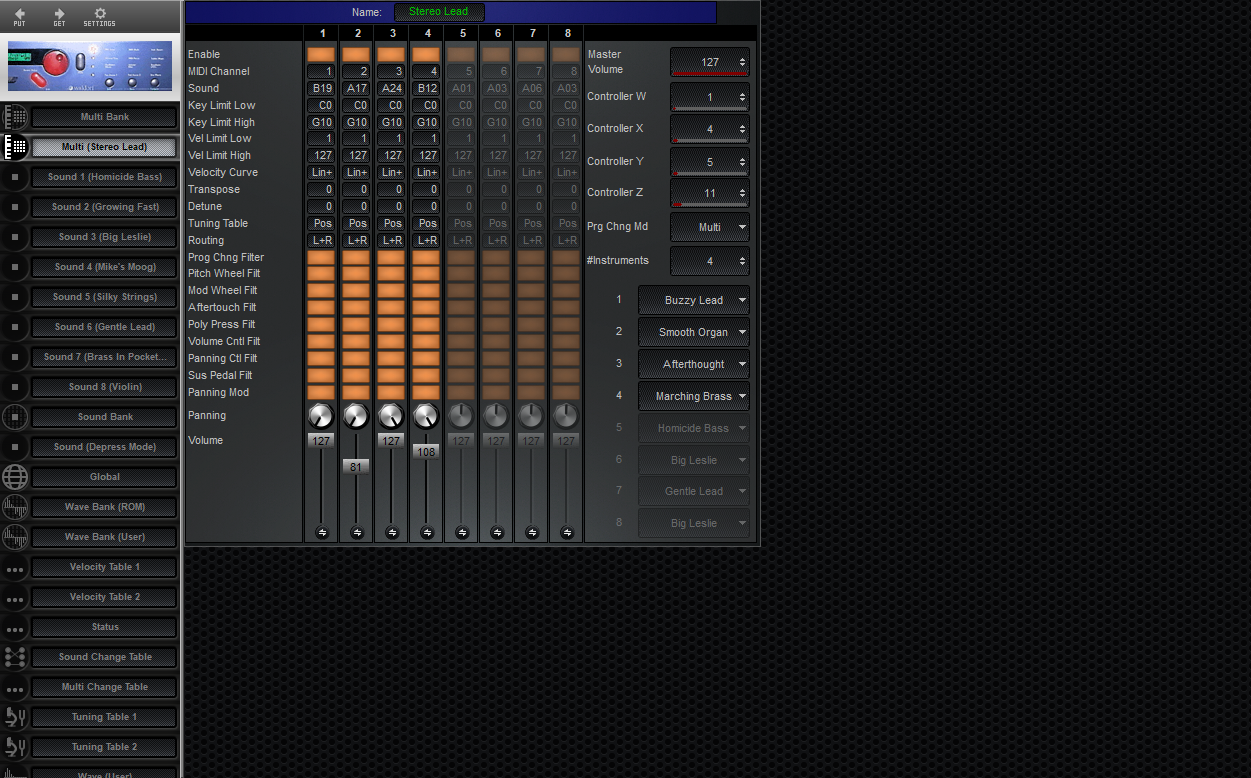Select the Wave Bank (ROM) waveform icon
Image resolution: width=1251 pixels, height=778 pixels.
click(x=14, y=507)
